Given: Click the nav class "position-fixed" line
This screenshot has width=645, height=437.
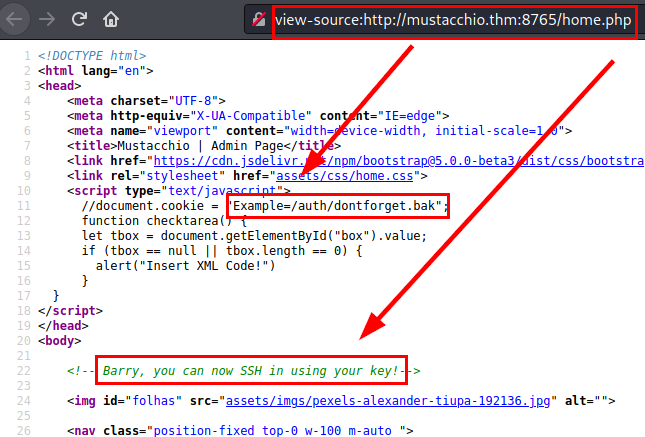Looking at the screenshot, I should point(240,430).
